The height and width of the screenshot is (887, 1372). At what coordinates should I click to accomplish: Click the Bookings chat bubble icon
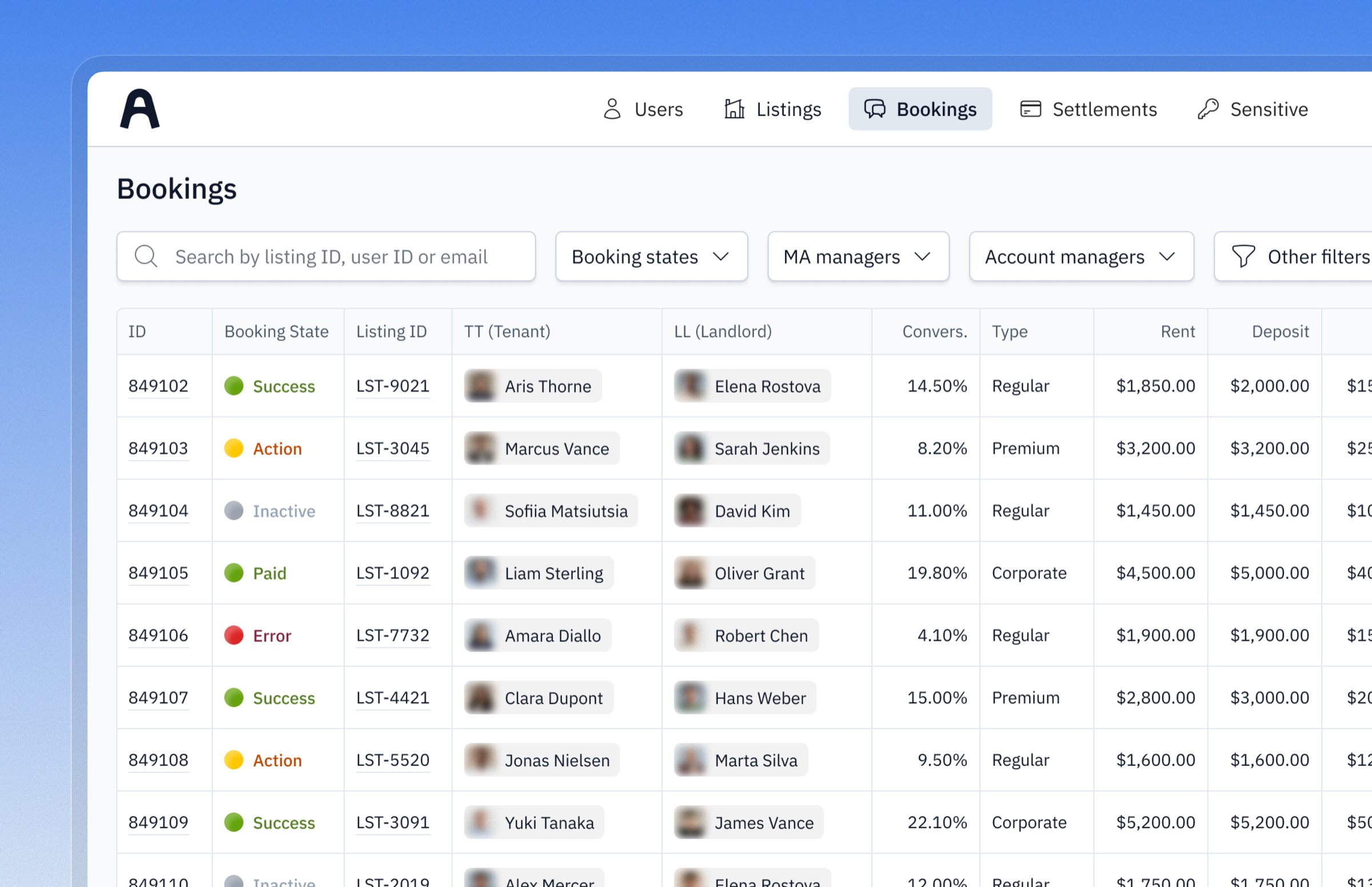pos(875,109)
